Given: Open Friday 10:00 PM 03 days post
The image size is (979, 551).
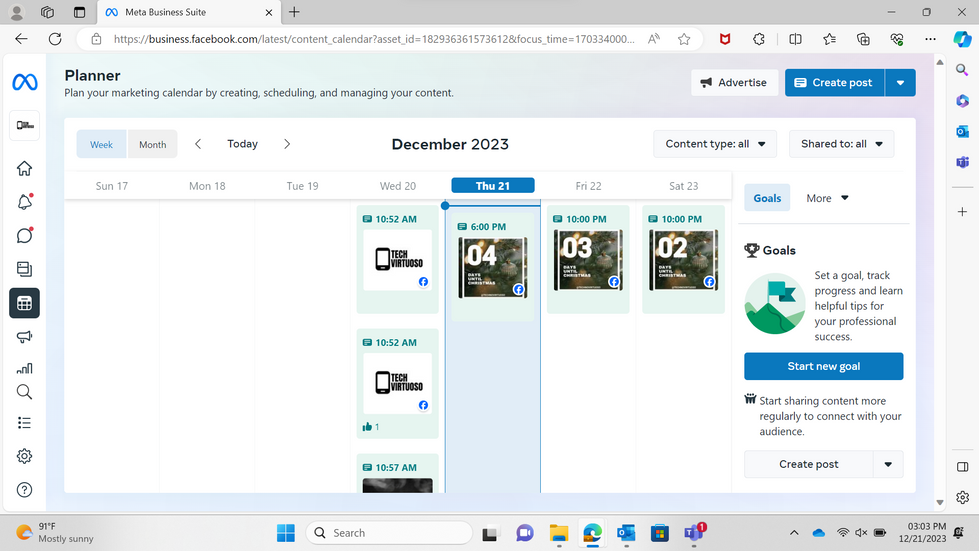Looking at the screenshot, I should coord(588,260).
